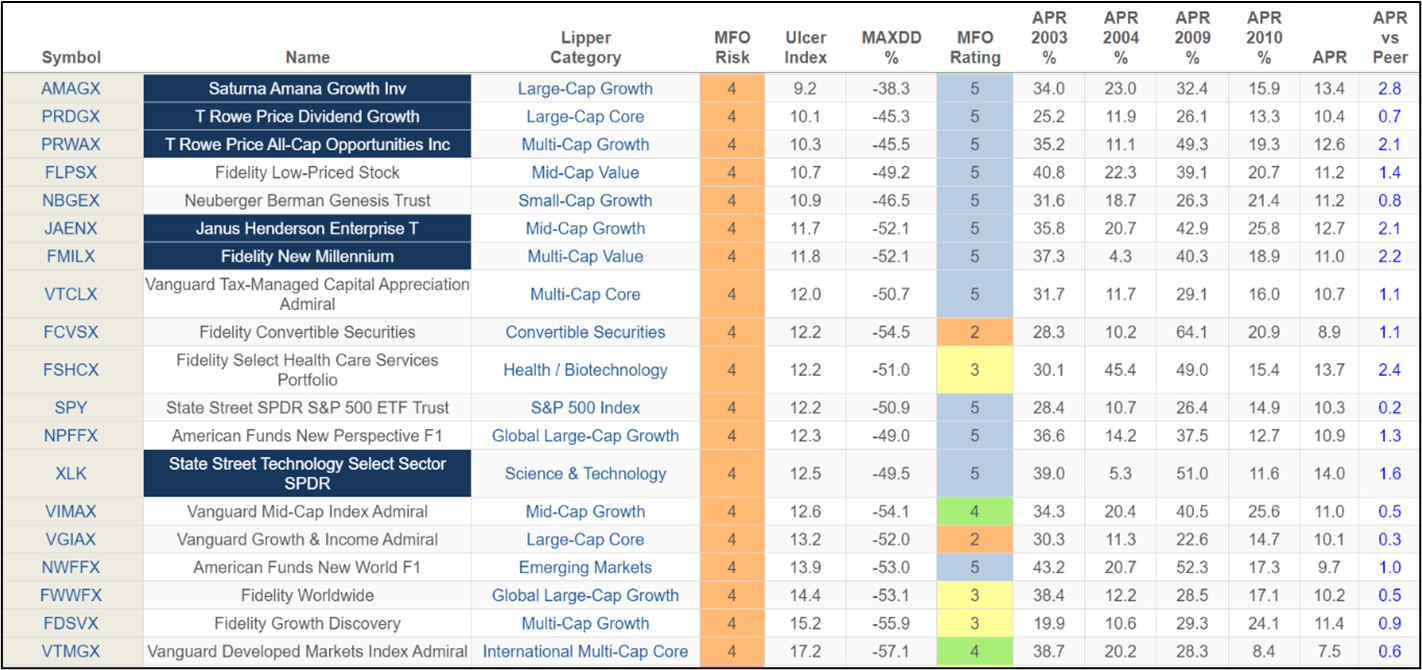
Task: Select the Saturna Amana Growth Inv name cell
Action: [x=307, y=88]
